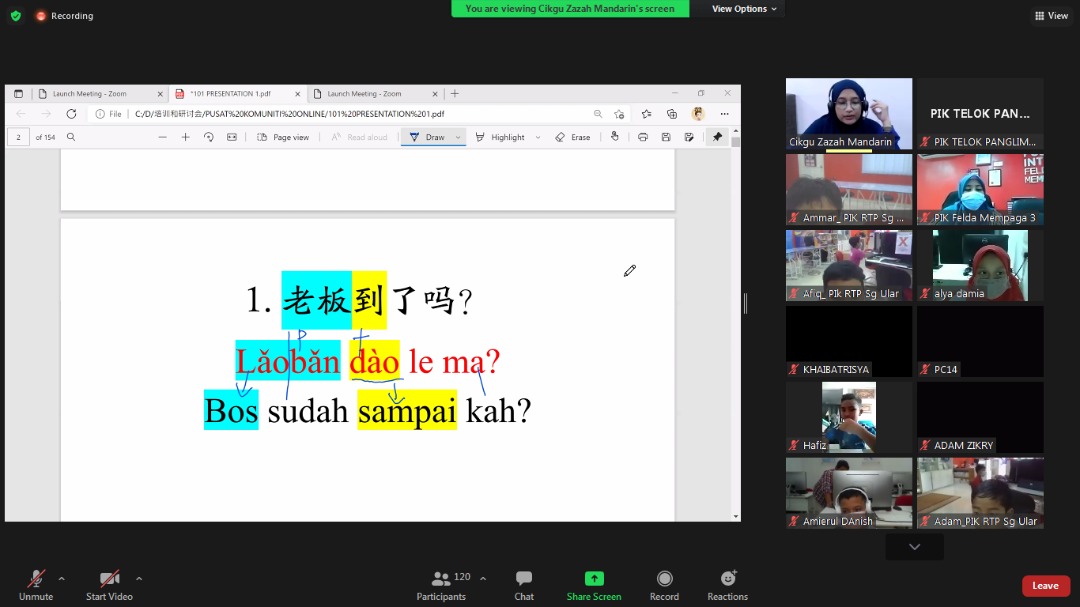Open the Participants list
The image size is (1080, 607).
(444, 586)
